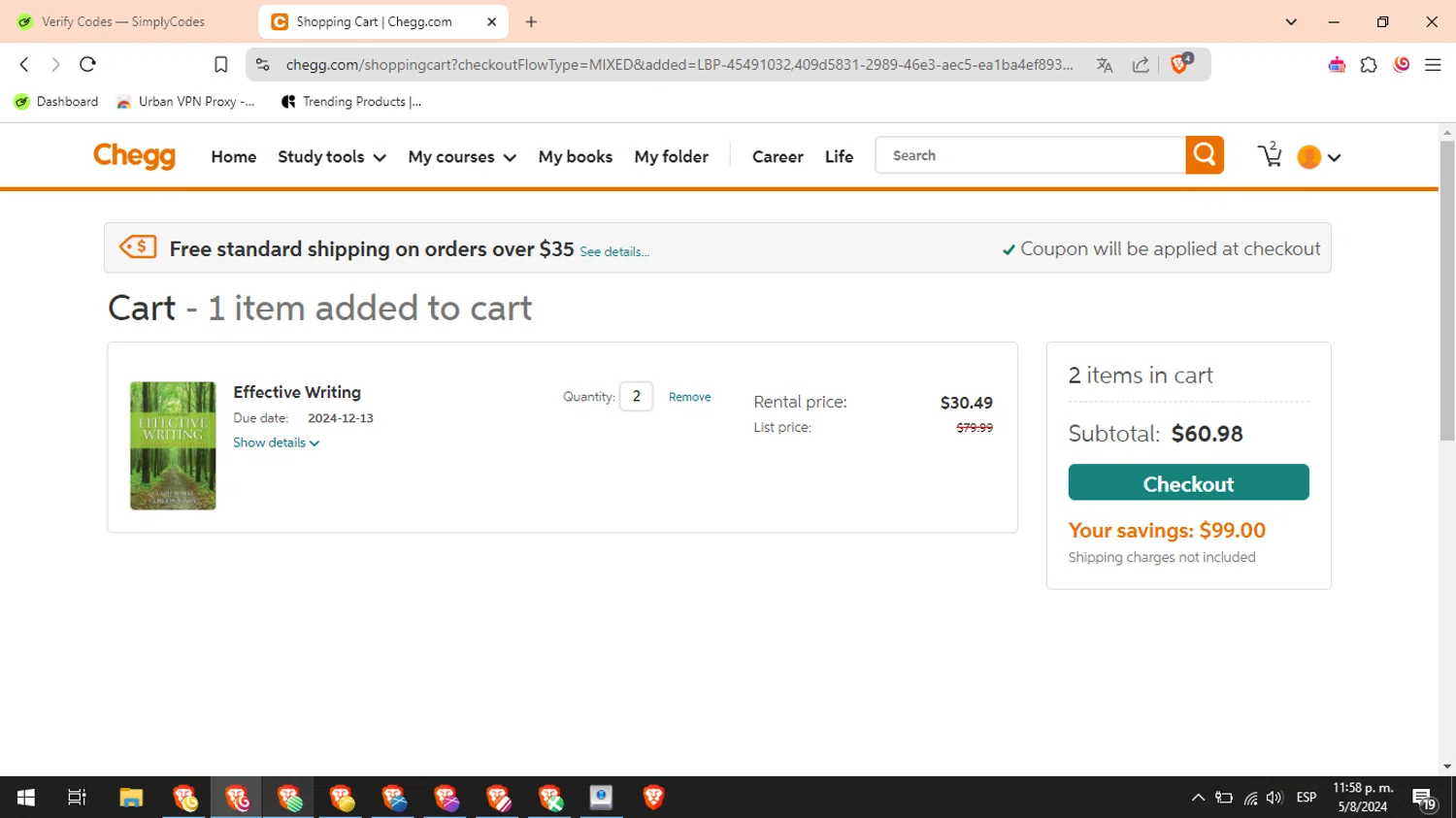The image size is (1456, 818).
Task: Open Dashboard bookmark
Action: [x=56, y=102]
